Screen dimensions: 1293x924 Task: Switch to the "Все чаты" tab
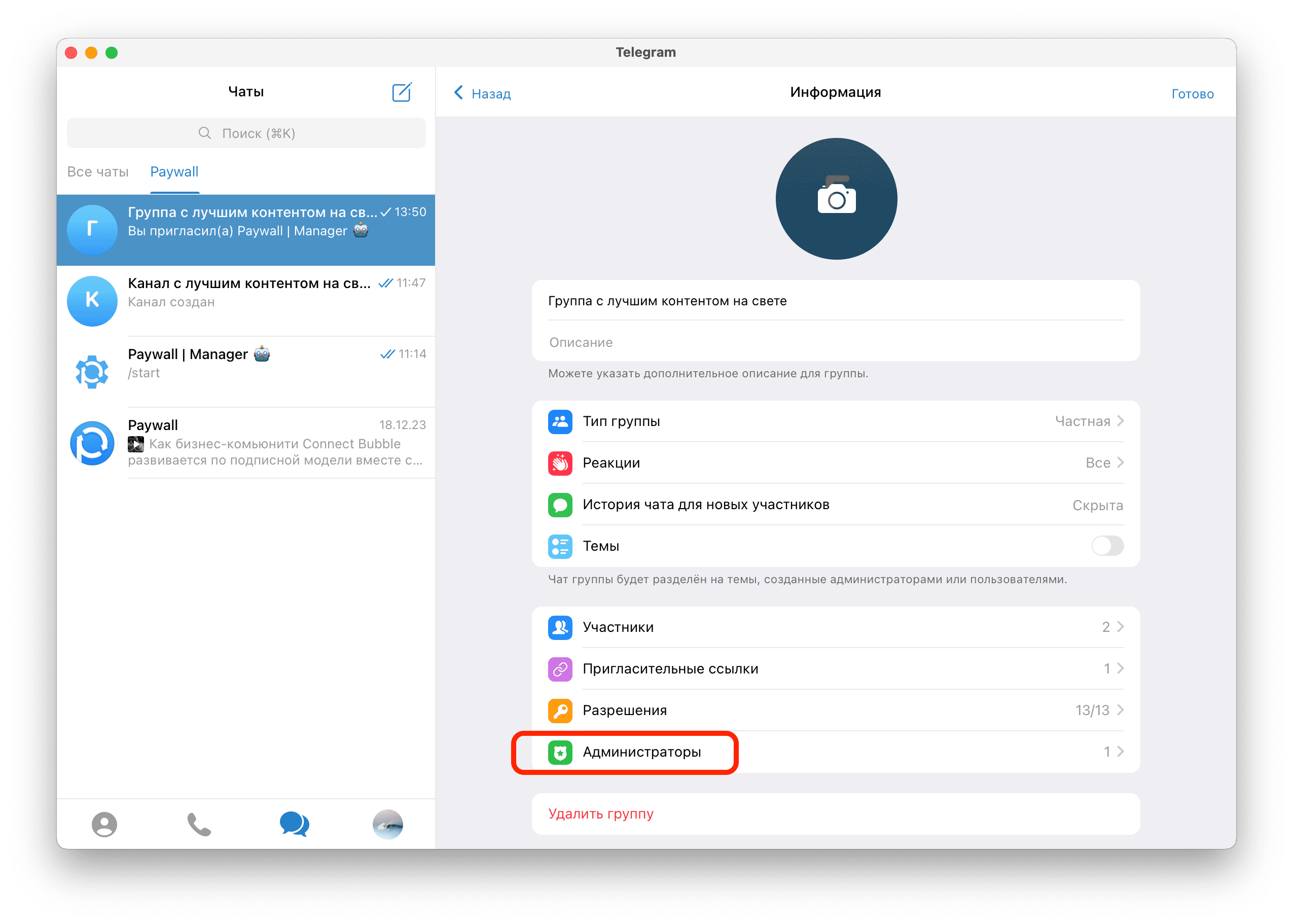click(98, 172)
